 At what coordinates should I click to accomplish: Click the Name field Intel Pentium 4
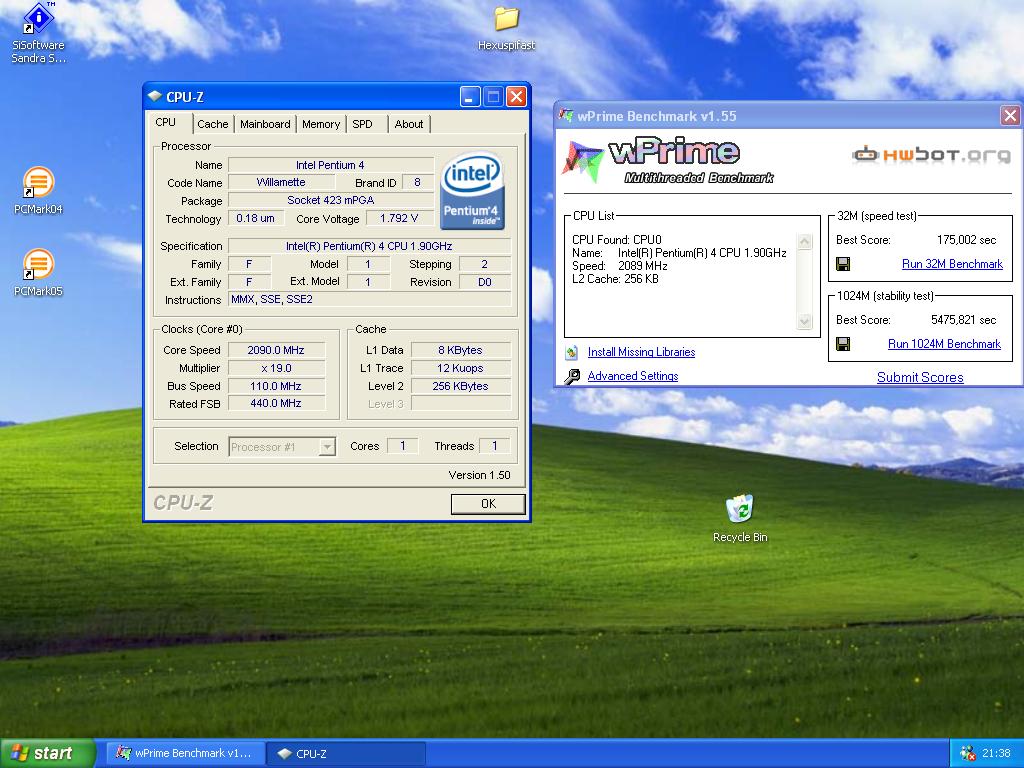click(330, 165)
